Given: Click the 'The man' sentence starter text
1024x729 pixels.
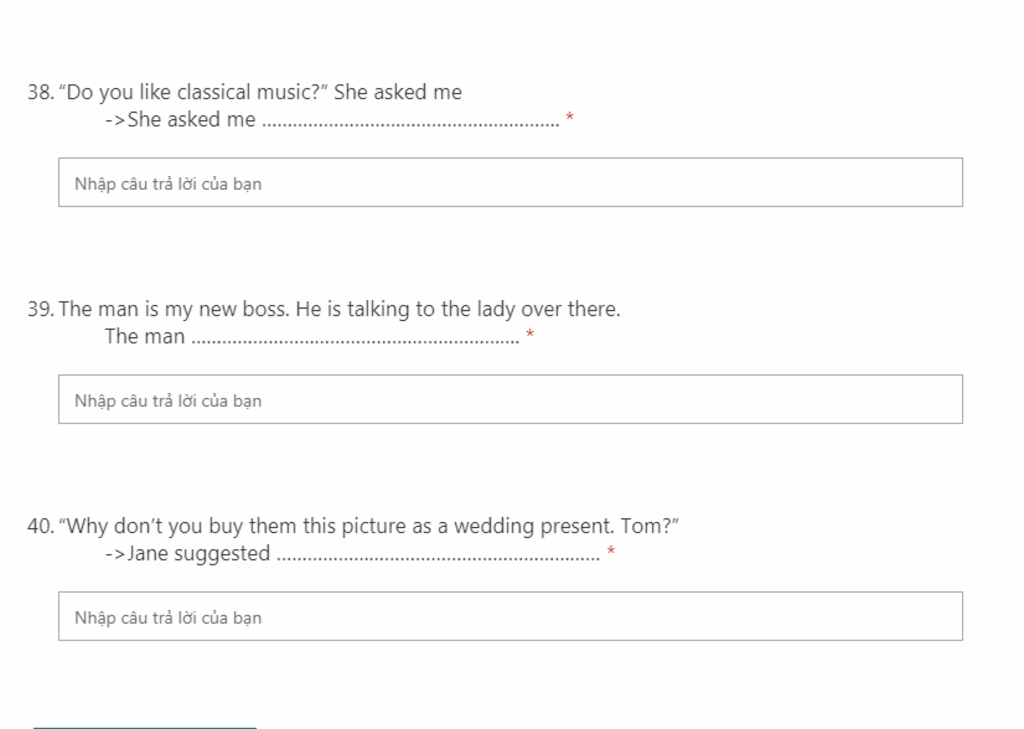Looking at the screenshot, I should [145, 336].
